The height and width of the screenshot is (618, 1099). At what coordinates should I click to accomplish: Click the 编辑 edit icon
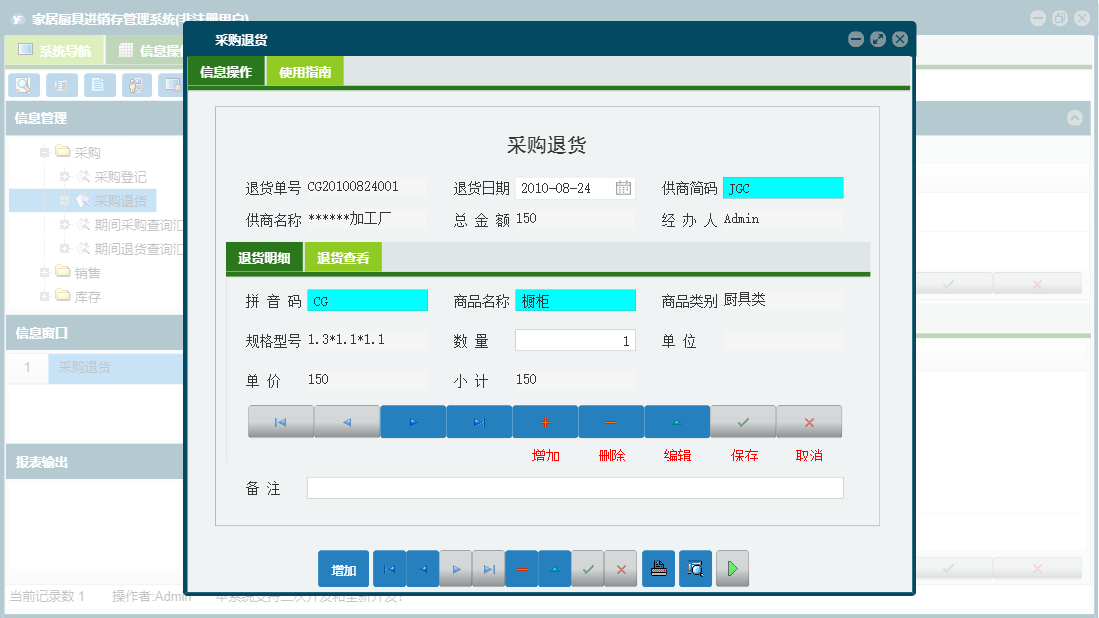(x=677, y=421)
